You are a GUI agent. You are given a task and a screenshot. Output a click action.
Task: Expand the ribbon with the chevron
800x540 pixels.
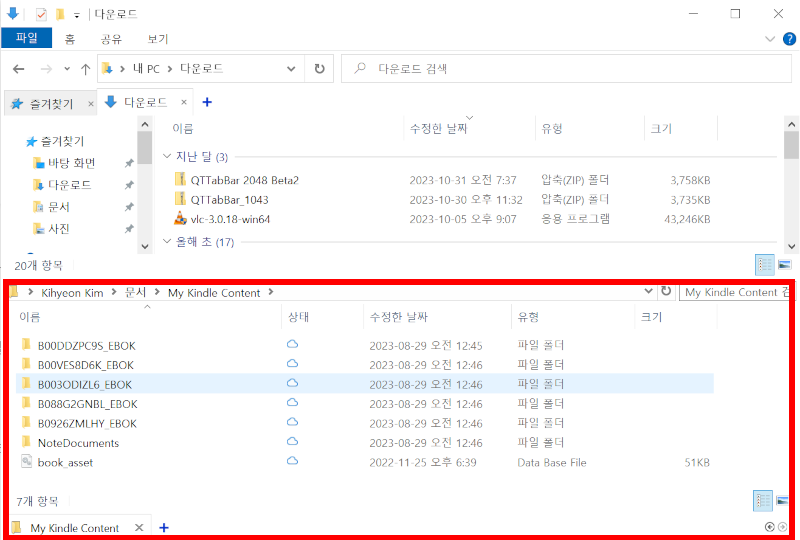(770, 39)
